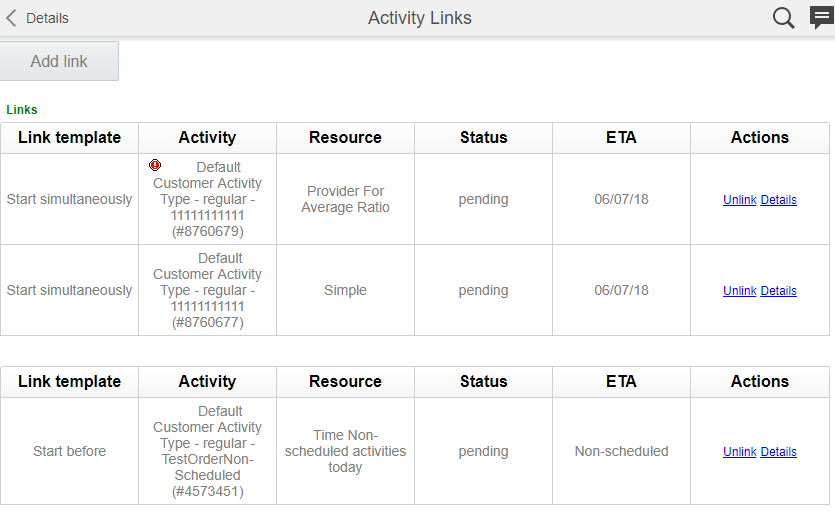This screenshot has width=835, height=511.
Task: Unlink the Simple resource activity
Action: [739, 291]
